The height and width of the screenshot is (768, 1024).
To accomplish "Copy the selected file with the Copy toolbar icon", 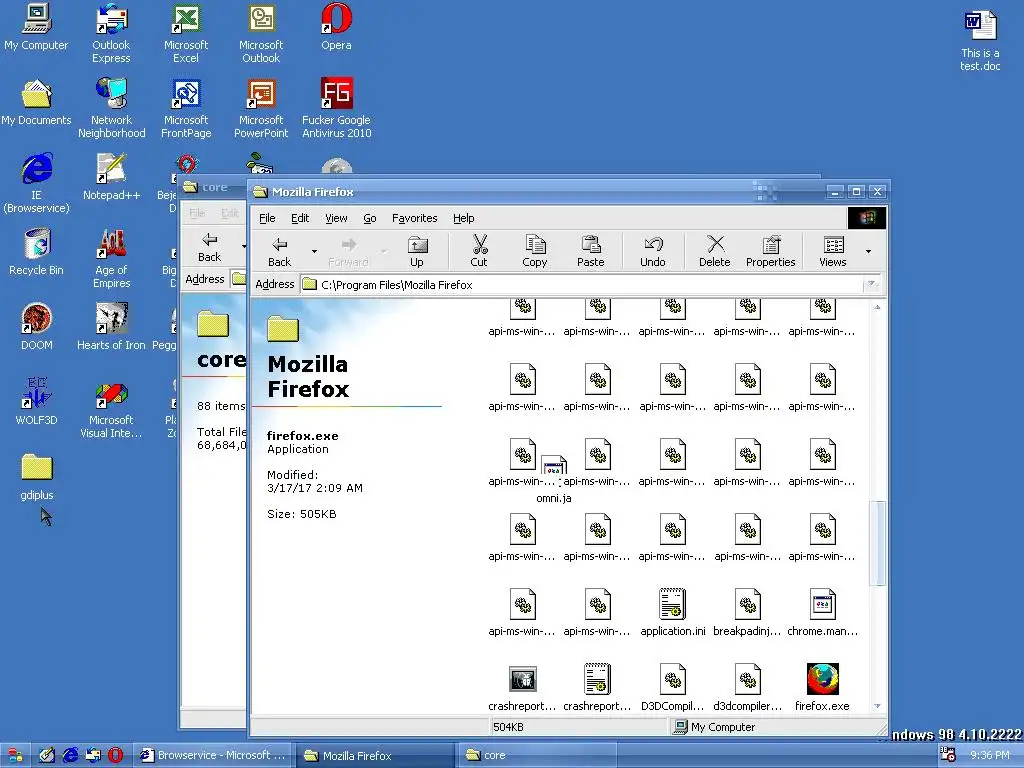I will click(535, 251).
